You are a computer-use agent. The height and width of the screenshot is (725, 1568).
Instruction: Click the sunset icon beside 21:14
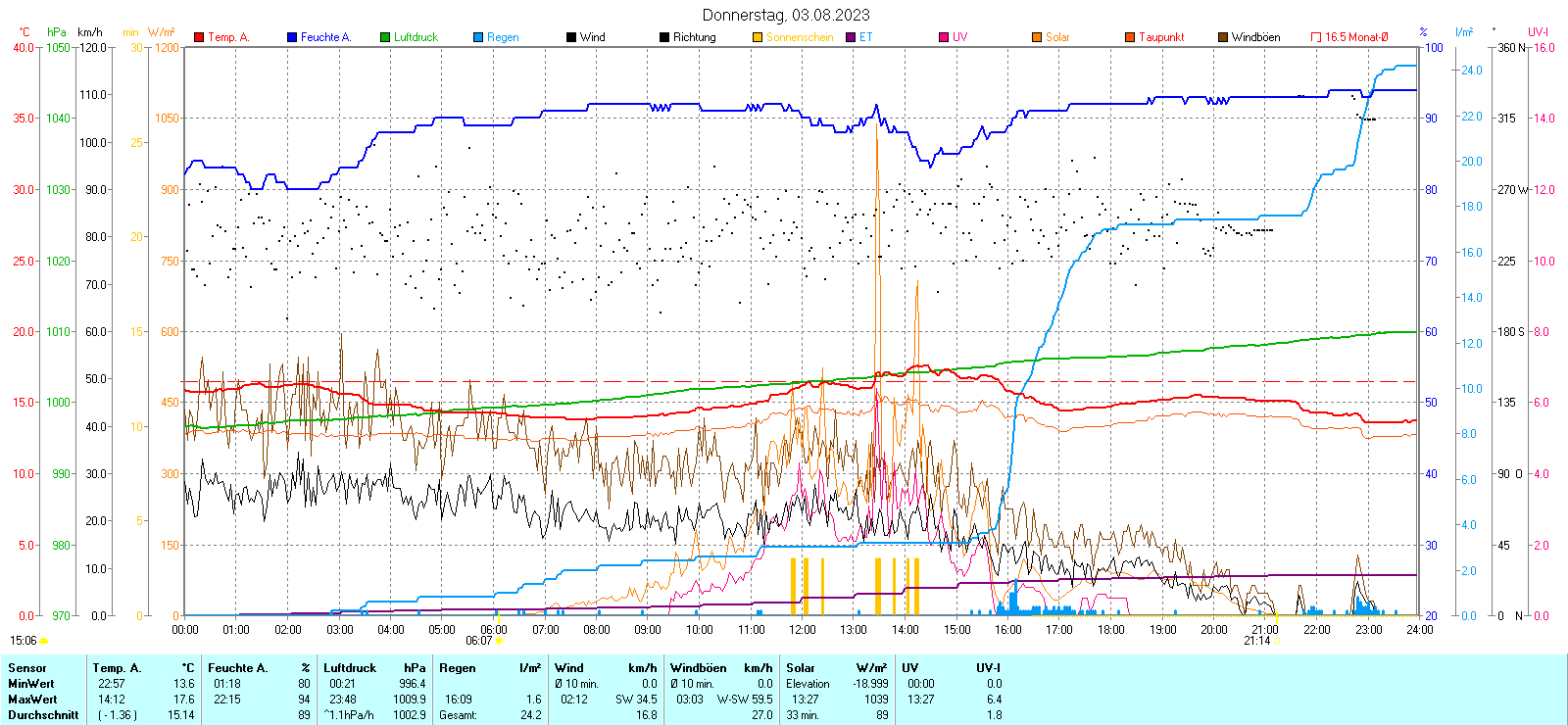tap(1276, 641)
